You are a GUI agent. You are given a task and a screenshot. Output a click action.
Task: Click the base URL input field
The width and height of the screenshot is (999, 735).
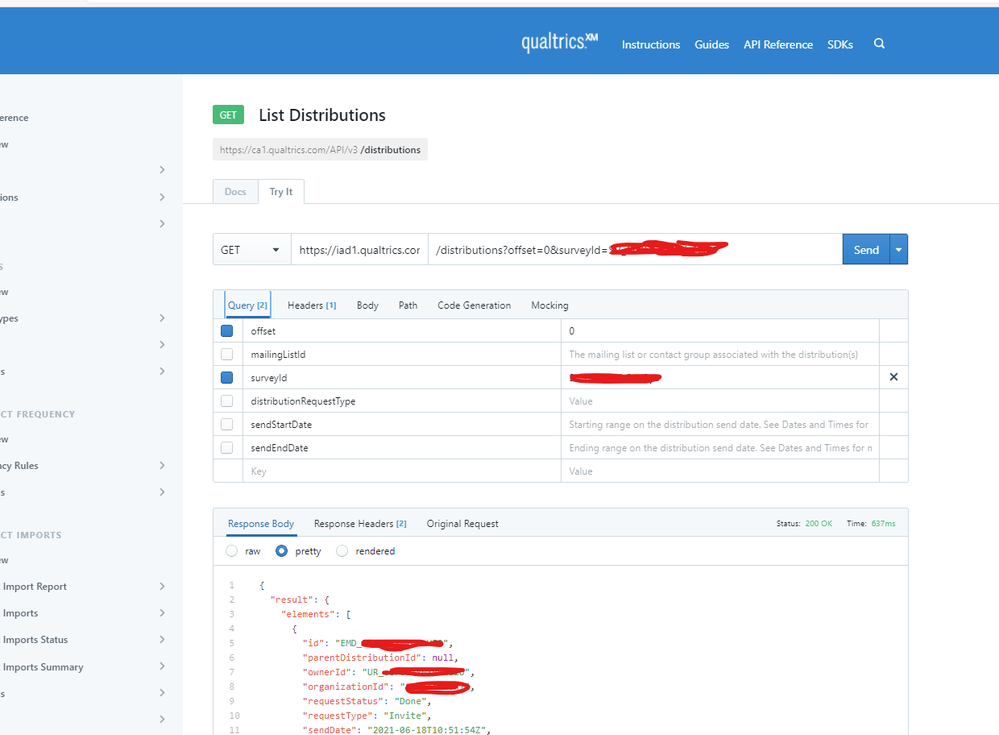pos(359,250)
